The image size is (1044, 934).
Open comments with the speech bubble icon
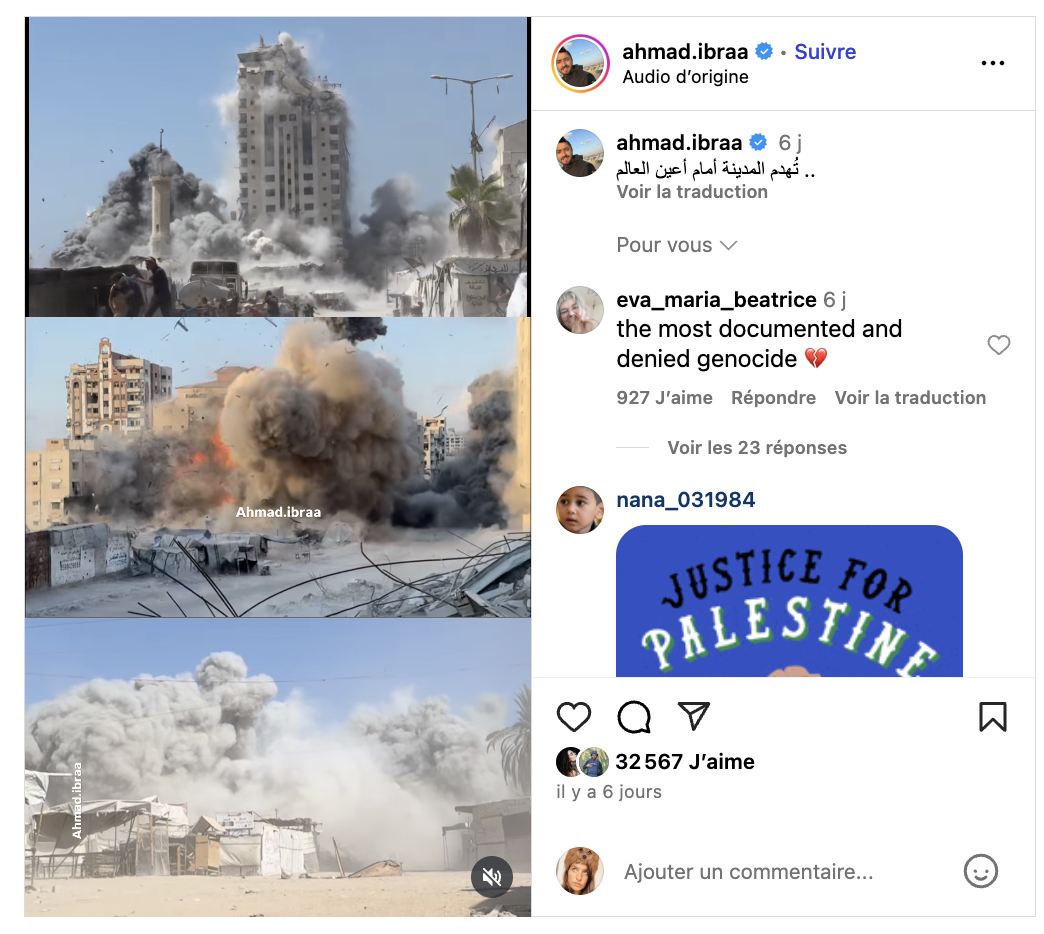[x=634, y=717]
